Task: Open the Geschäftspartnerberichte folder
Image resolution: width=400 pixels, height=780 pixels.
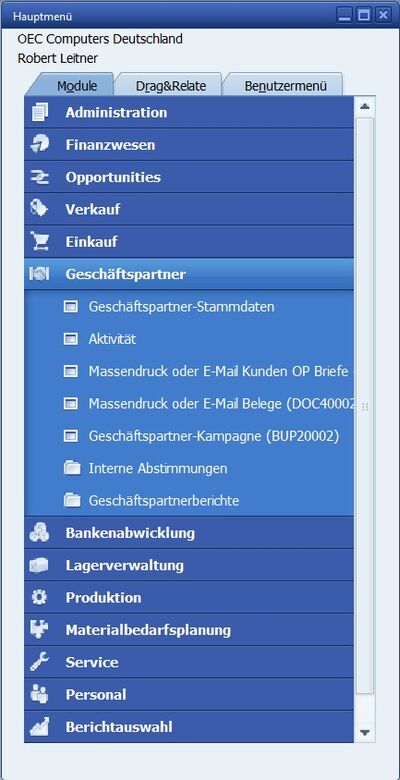Action: pos(164,500)
